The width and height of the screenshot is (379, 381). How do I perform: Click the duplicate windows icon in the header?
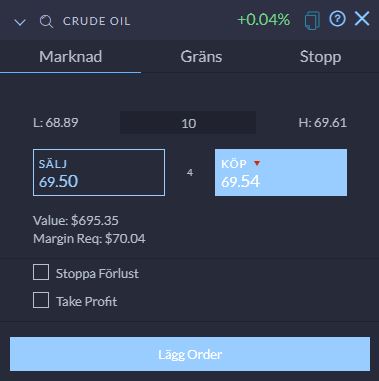point(312,21)
